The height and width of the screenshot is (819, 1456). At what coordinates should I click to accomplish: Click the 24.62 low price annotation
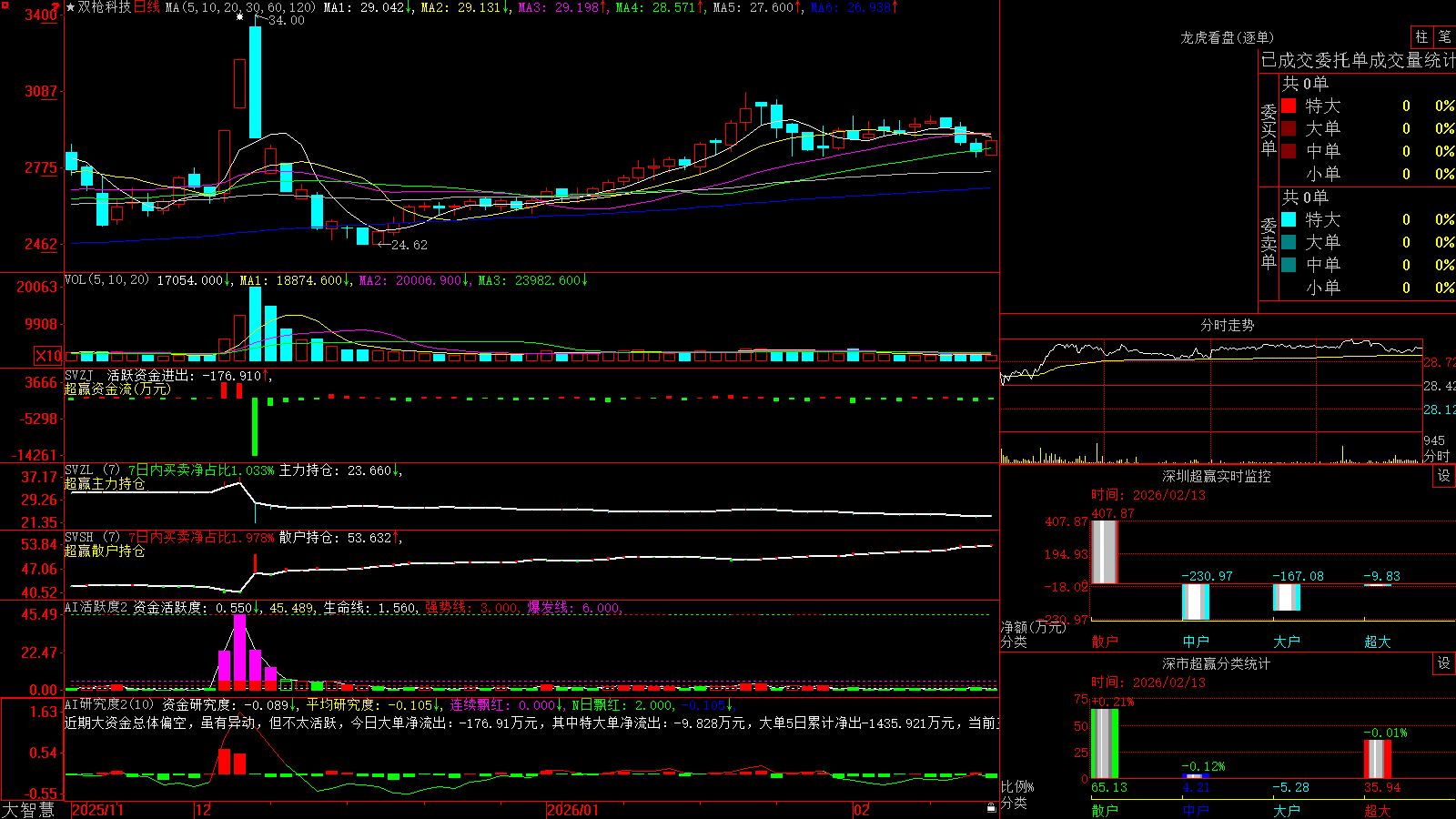[x=402, y=245]
